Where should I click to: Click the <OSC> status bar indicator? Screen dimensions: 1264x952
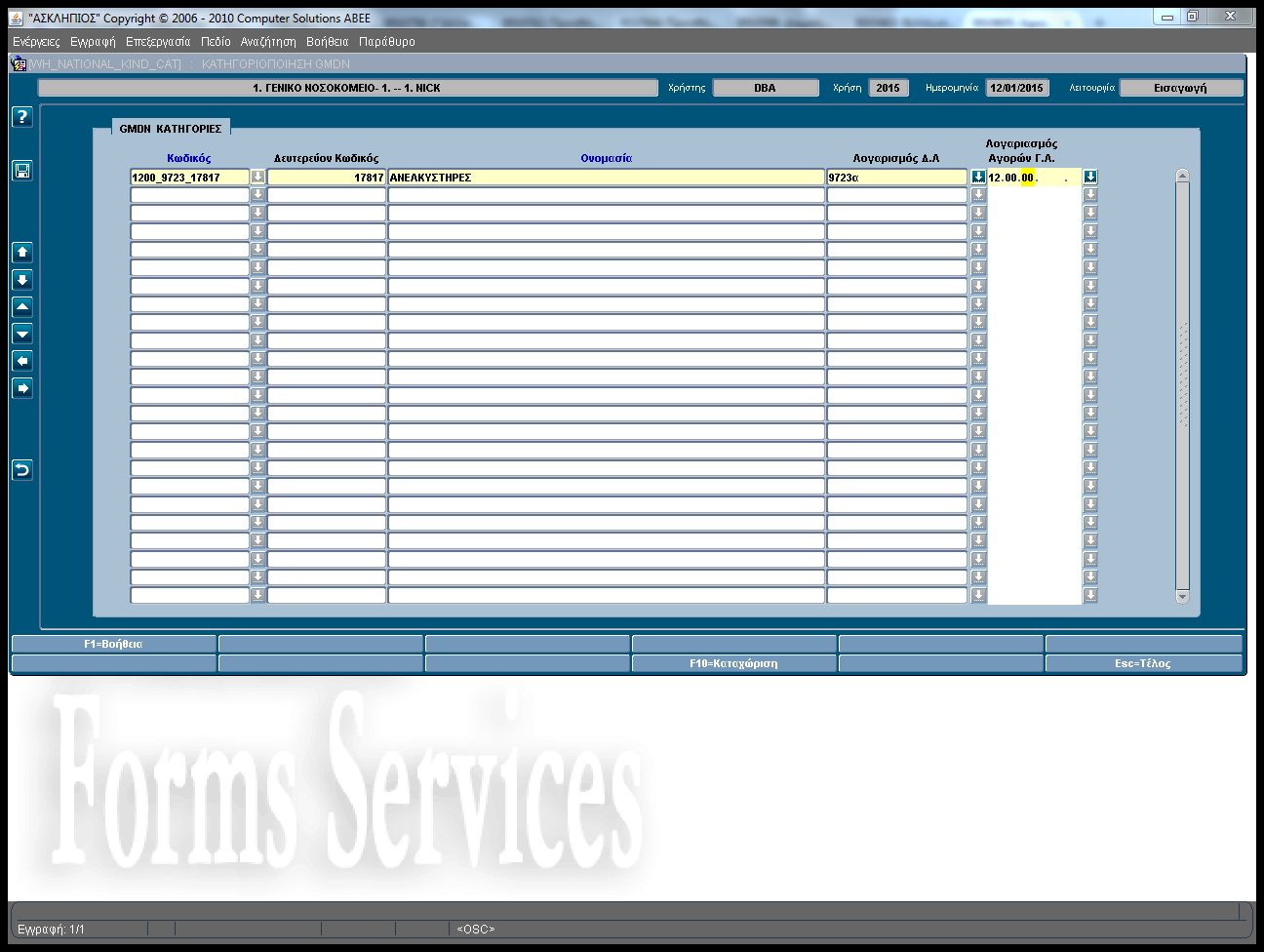pyautogui.click(x=476, y=930)
